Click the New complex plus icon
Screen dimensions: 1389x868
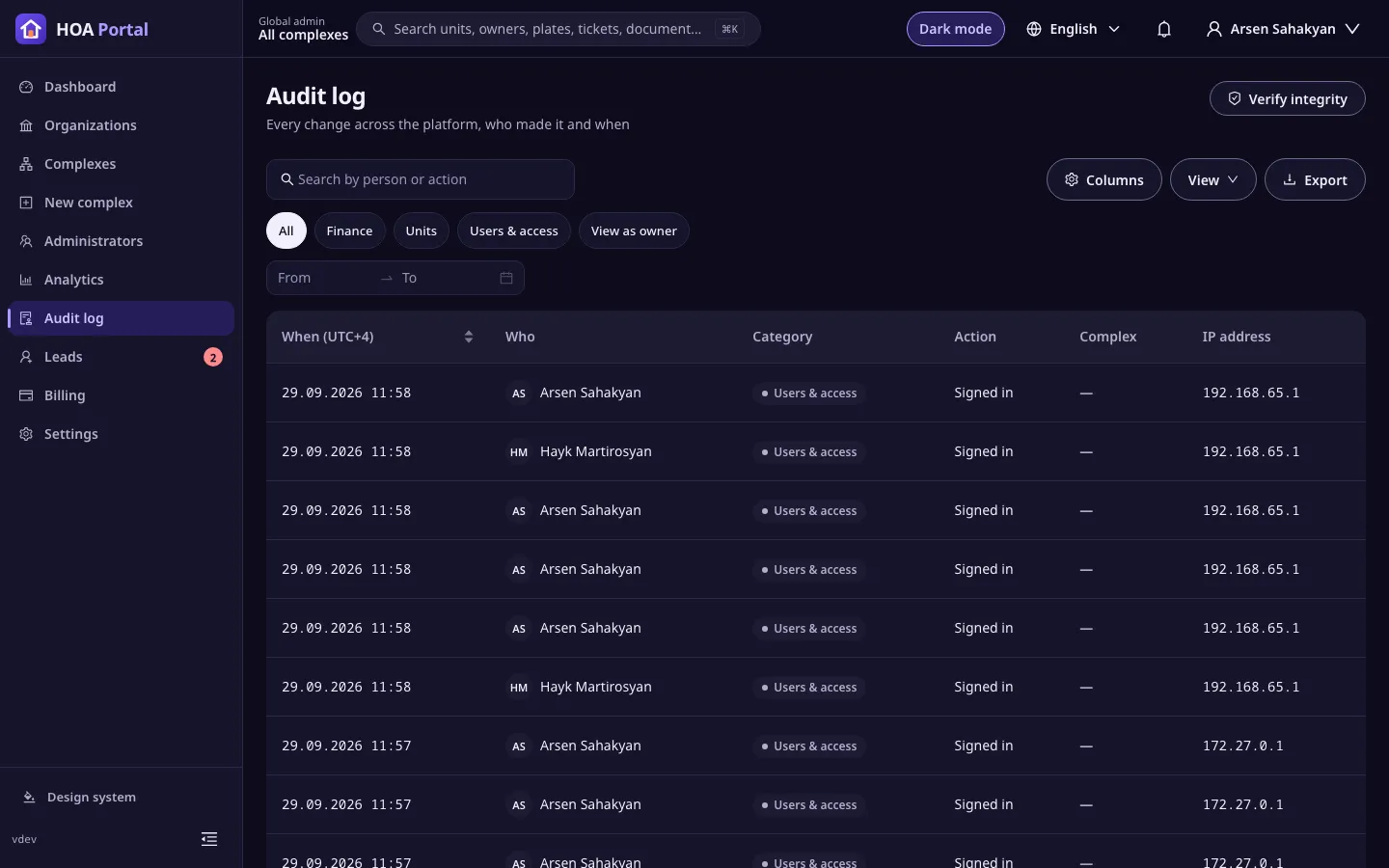26,203
